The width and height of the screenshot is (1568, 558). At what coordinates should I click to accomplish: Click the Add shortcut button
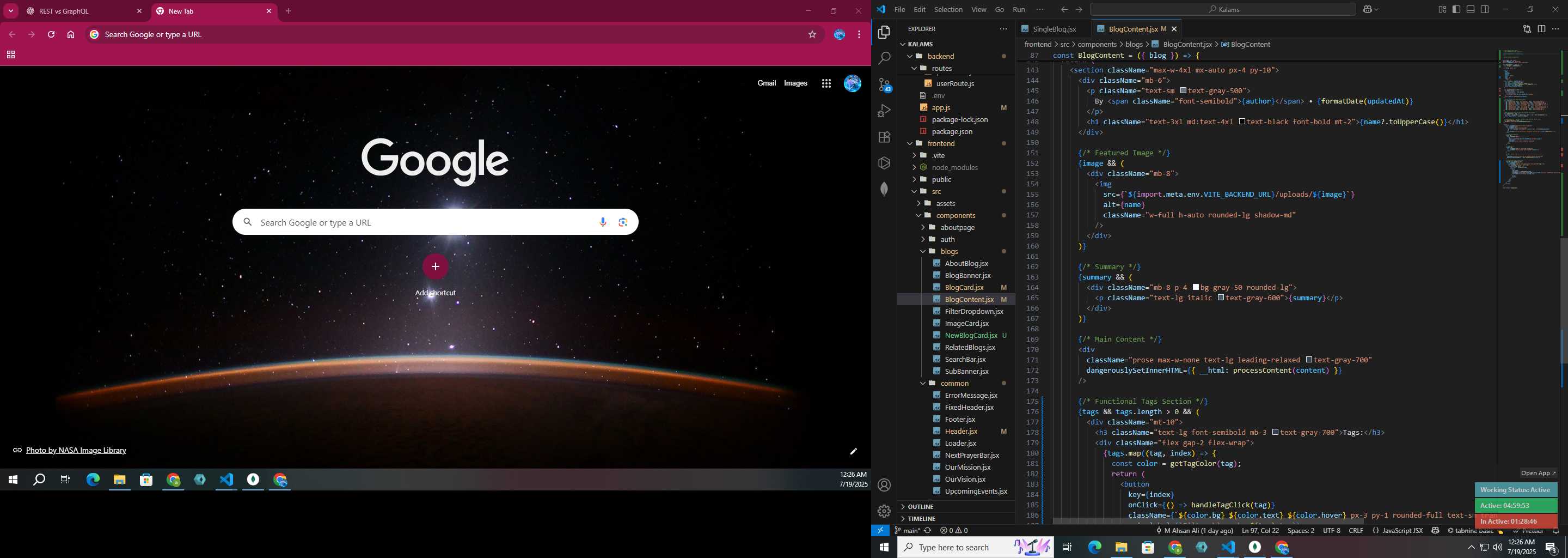pos(435,267)
